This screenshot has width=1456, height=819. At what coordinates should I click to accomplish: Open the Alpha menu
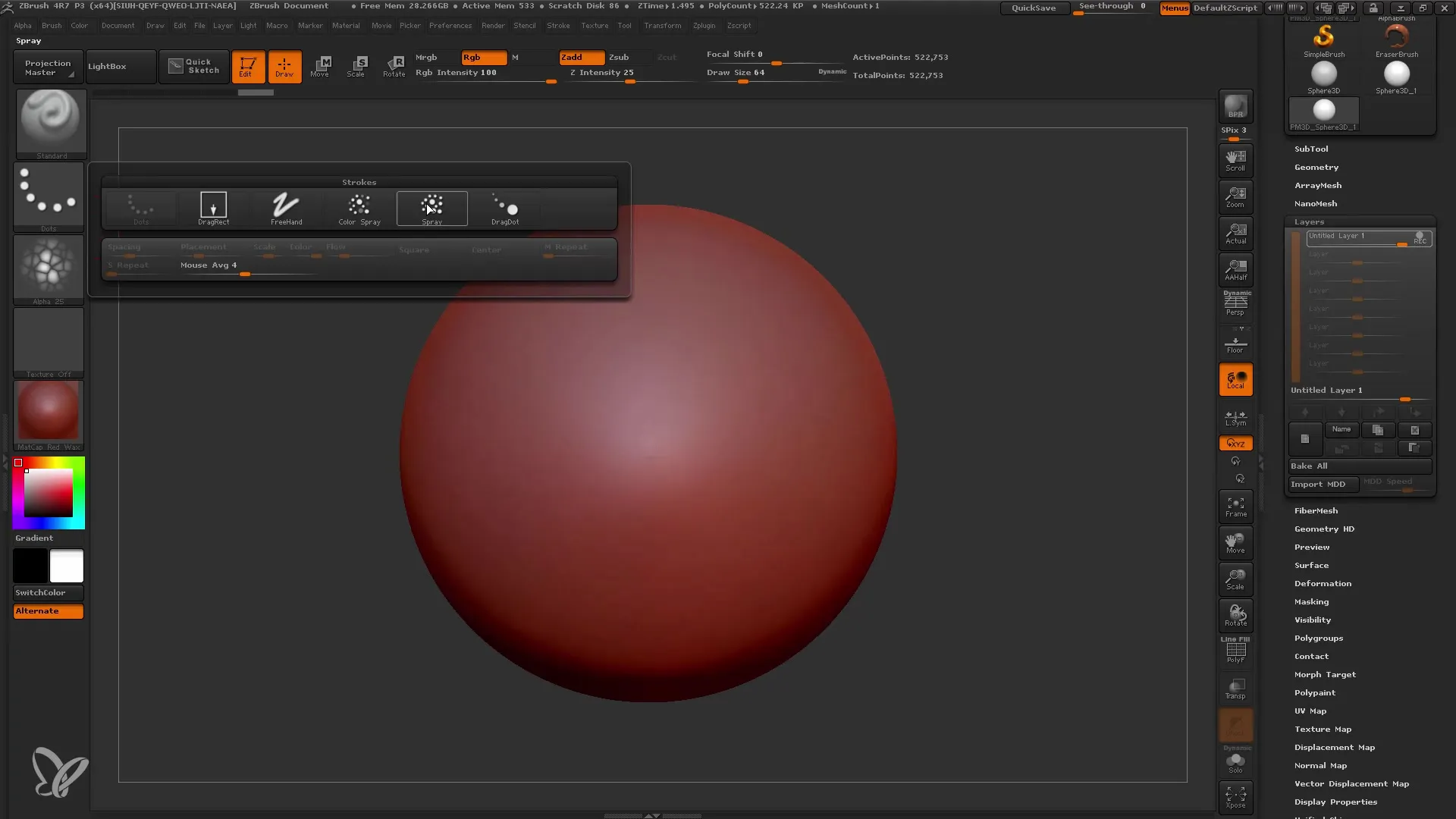coord(23,26)
